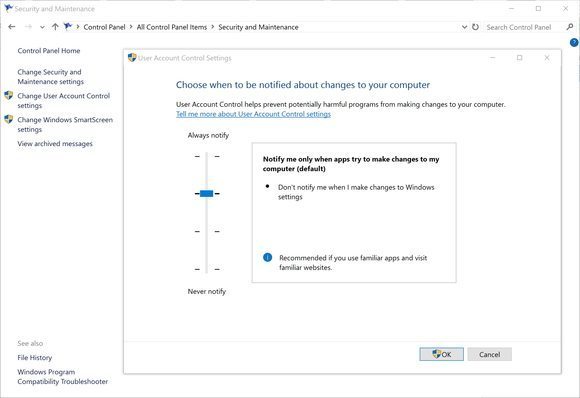This screenshot has width=580, height=398.
Task: Click shield icon beside Change Windows SmartScreen
Action: tap(9, 119)
